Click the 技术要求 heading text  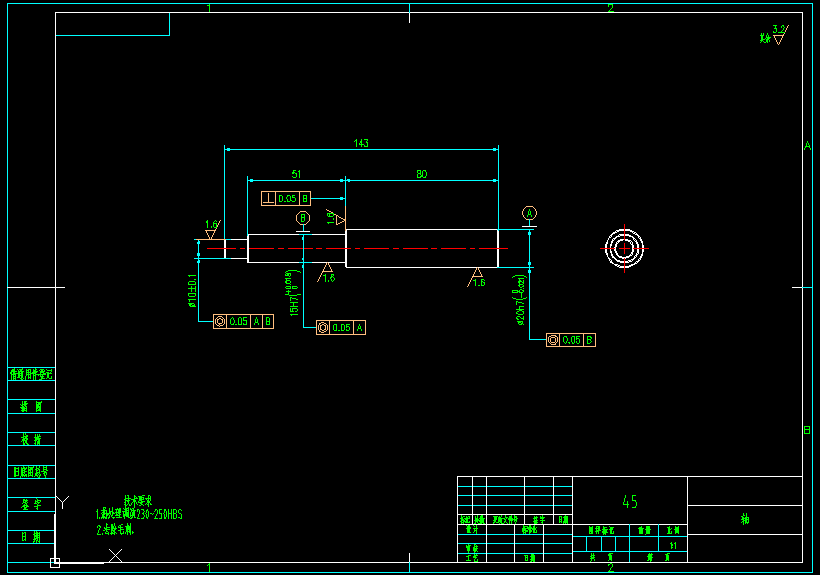(138, 500)
